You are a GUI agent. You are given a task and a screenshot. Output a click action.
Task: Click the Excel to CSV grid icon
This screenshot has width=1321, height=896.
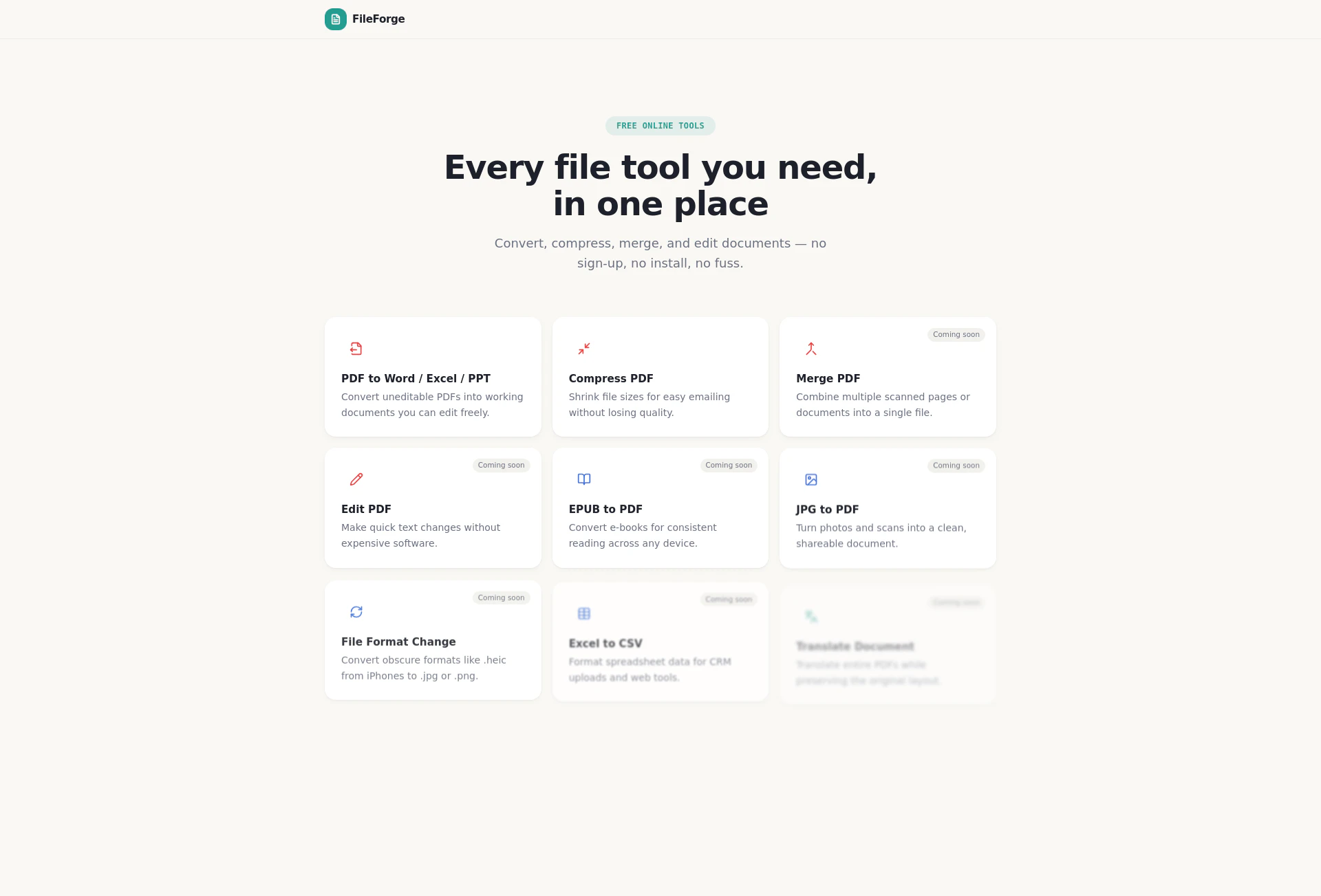(583, 613)
